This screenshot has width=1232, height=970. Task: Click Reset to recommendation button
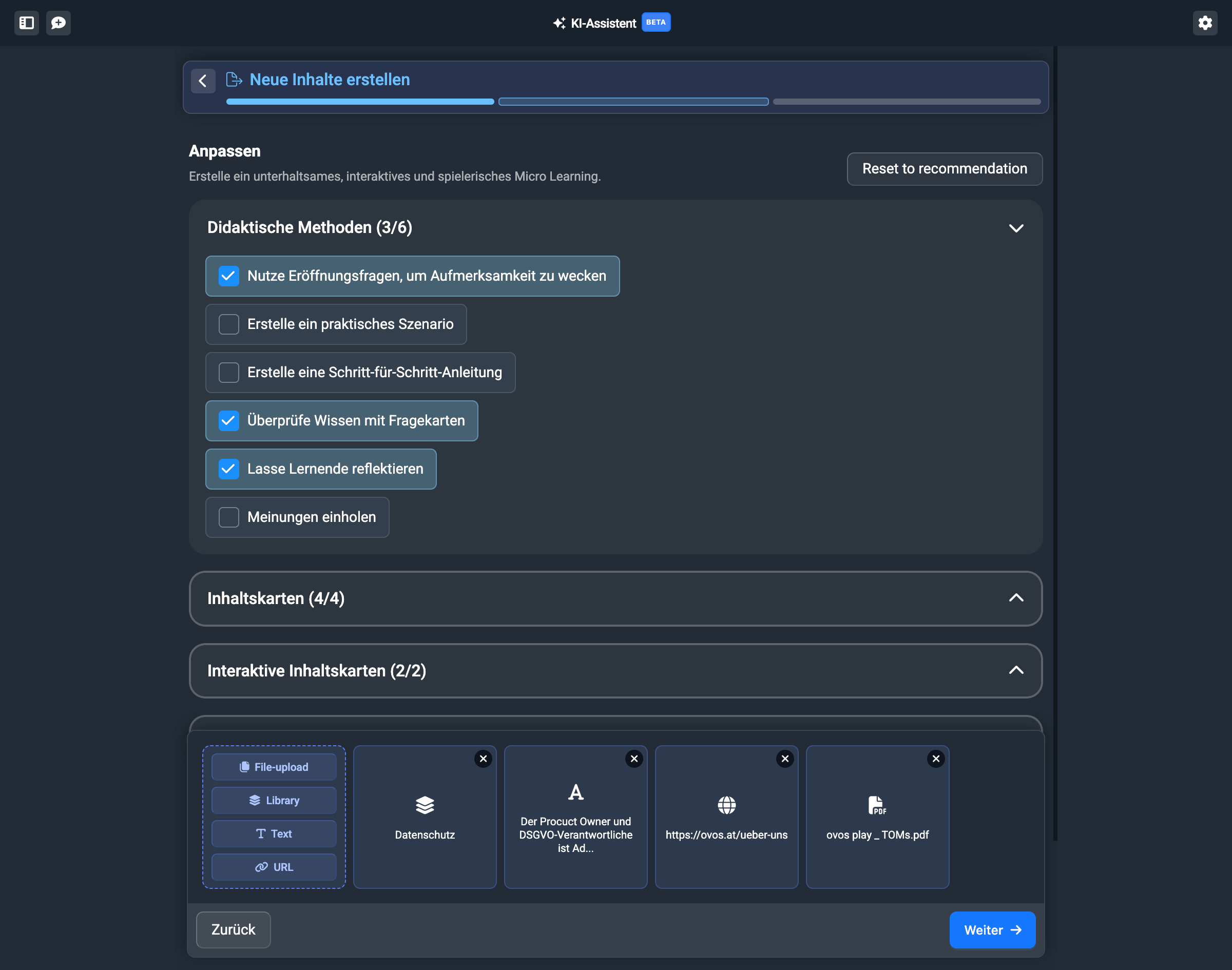pyautogui.click(x=944, y=169)
